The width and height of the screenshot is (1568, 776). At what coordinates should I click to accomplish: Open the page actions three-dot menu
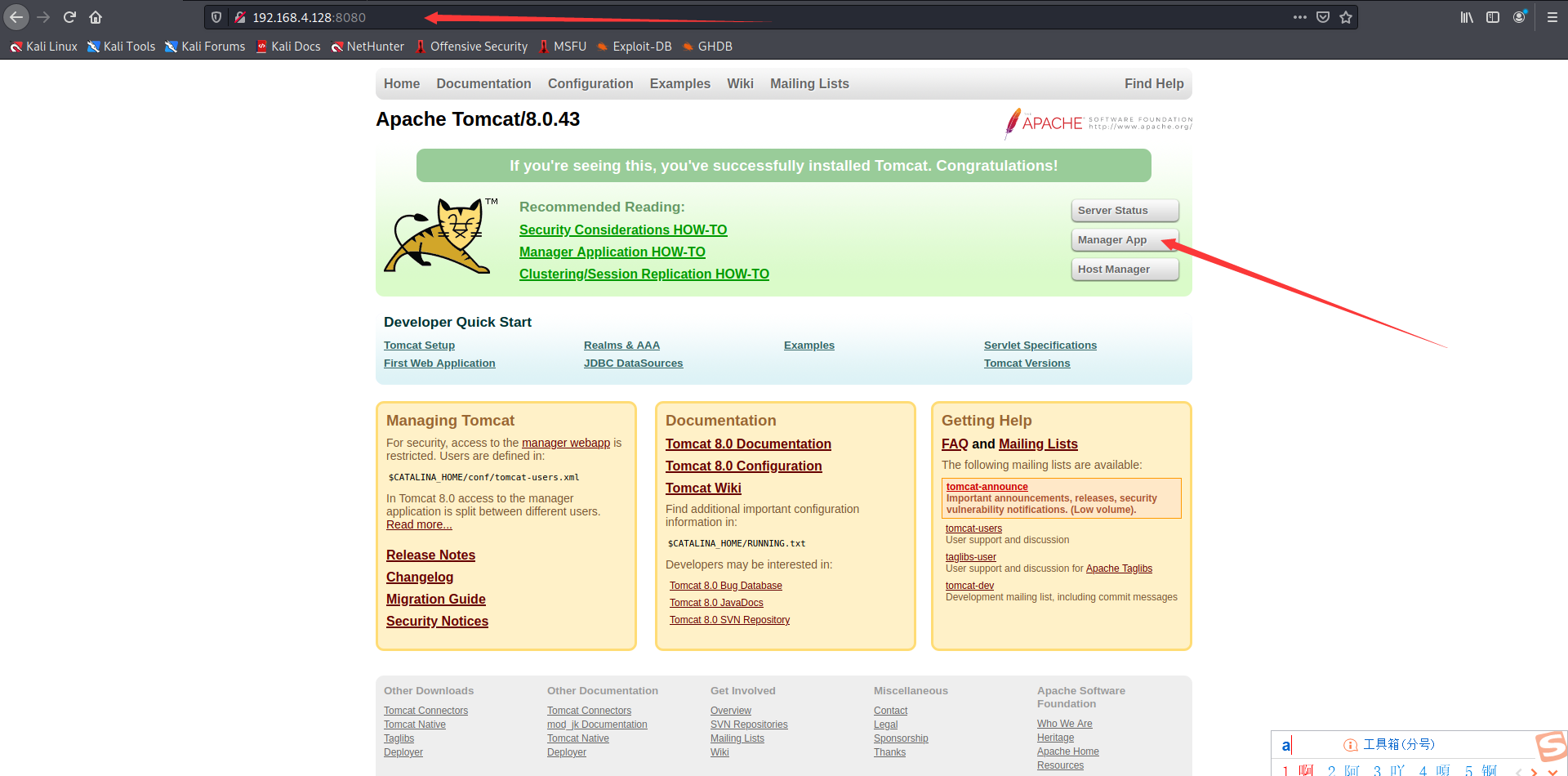tap(1300, 17)
